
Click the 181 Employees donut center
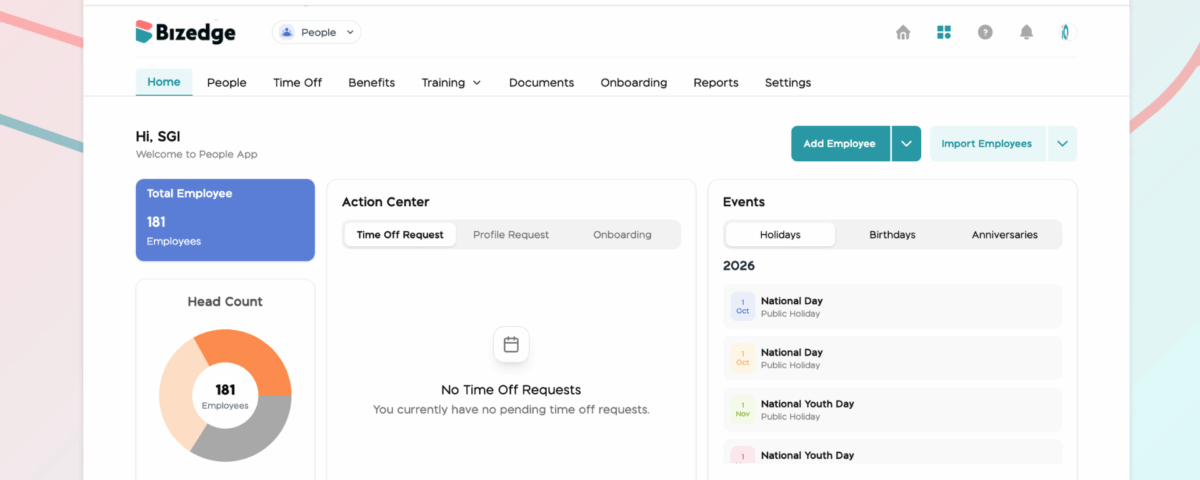(225, 396)
